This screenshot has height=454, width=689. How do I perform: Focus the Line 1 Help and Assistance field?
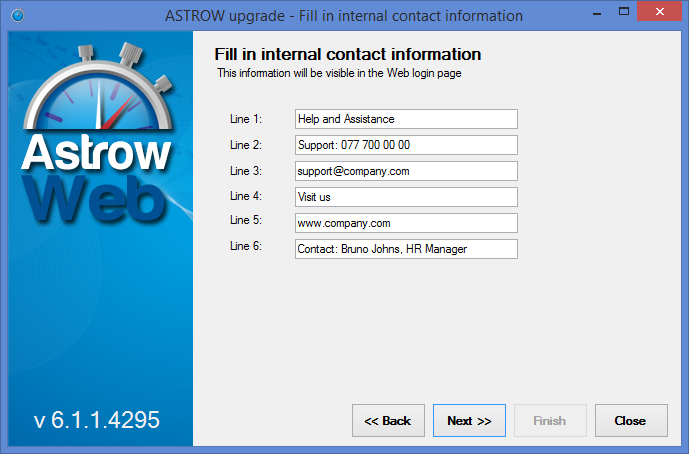point(406,119)
